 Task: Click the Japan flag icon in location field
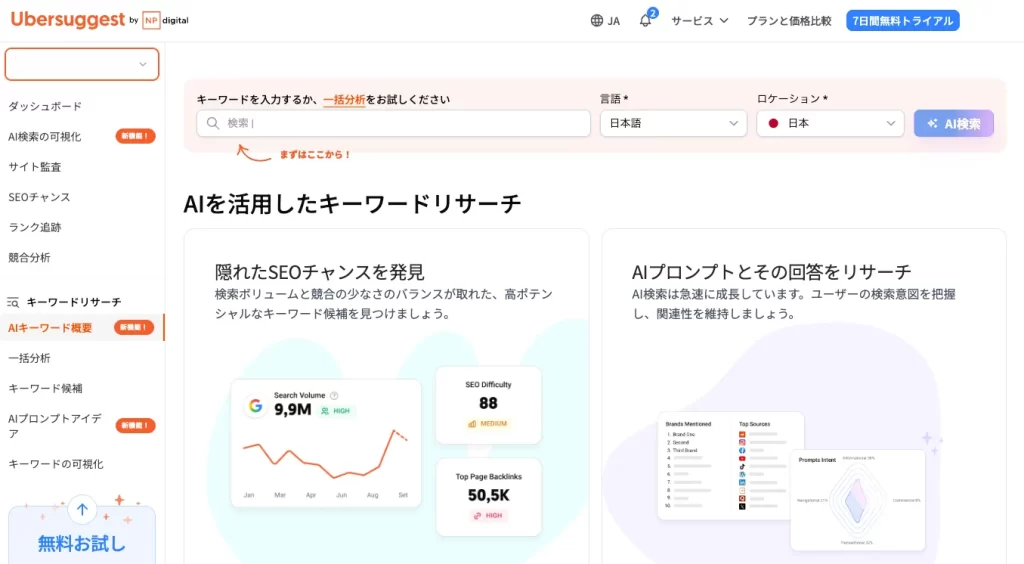[x=773, y=123]
